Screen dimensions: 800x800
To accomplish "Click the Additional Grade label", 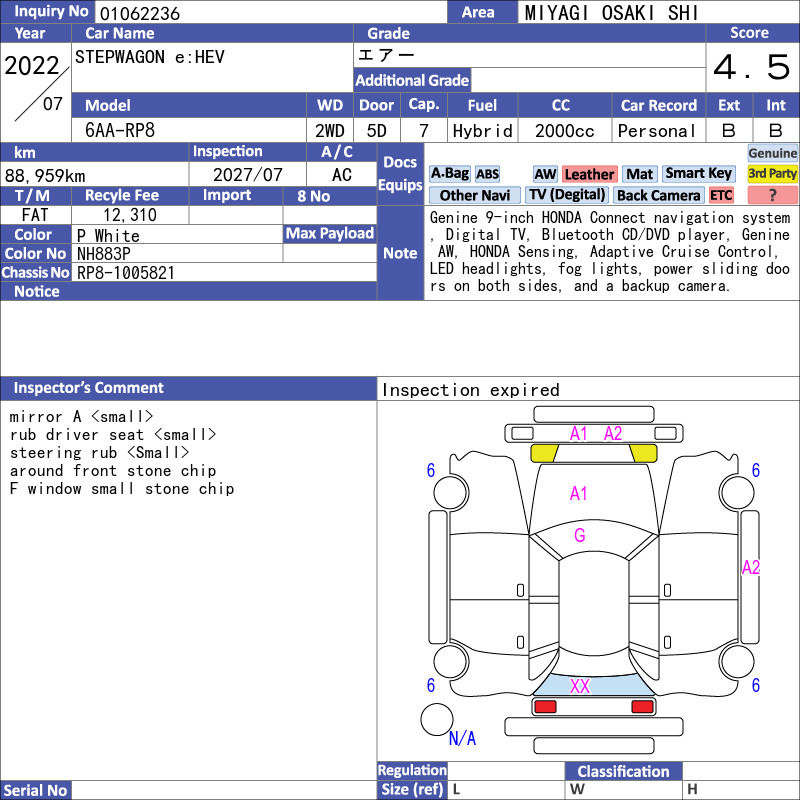I will [412, 80].
